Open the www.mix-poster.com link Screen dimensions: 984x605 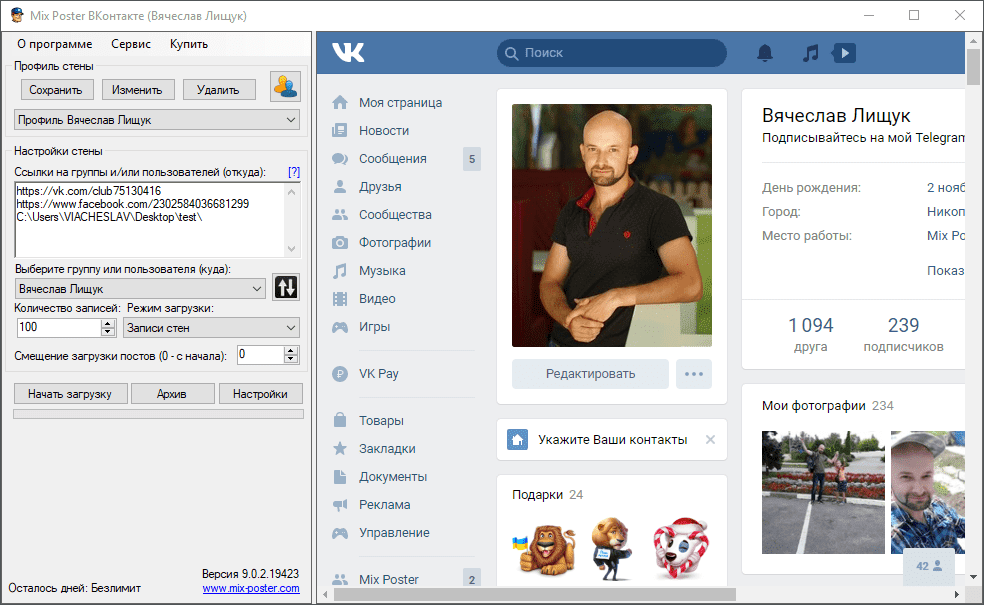(x=251, y=588)
